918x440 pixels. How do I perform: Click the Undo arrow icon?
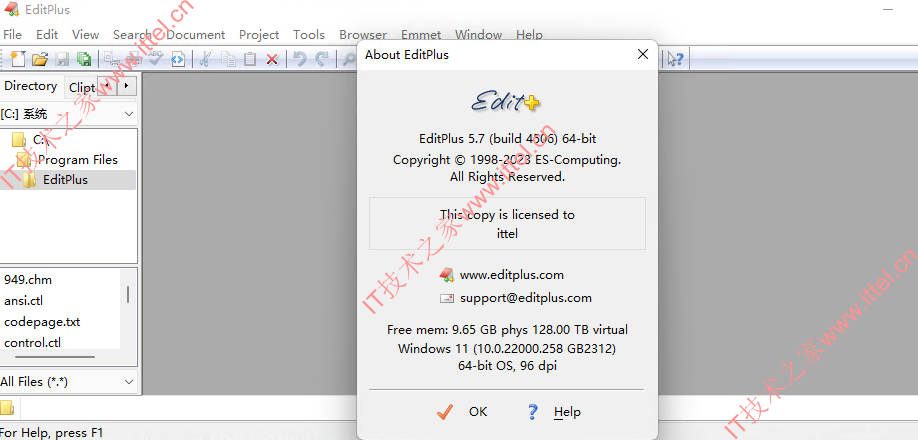[x=300, y=59]
